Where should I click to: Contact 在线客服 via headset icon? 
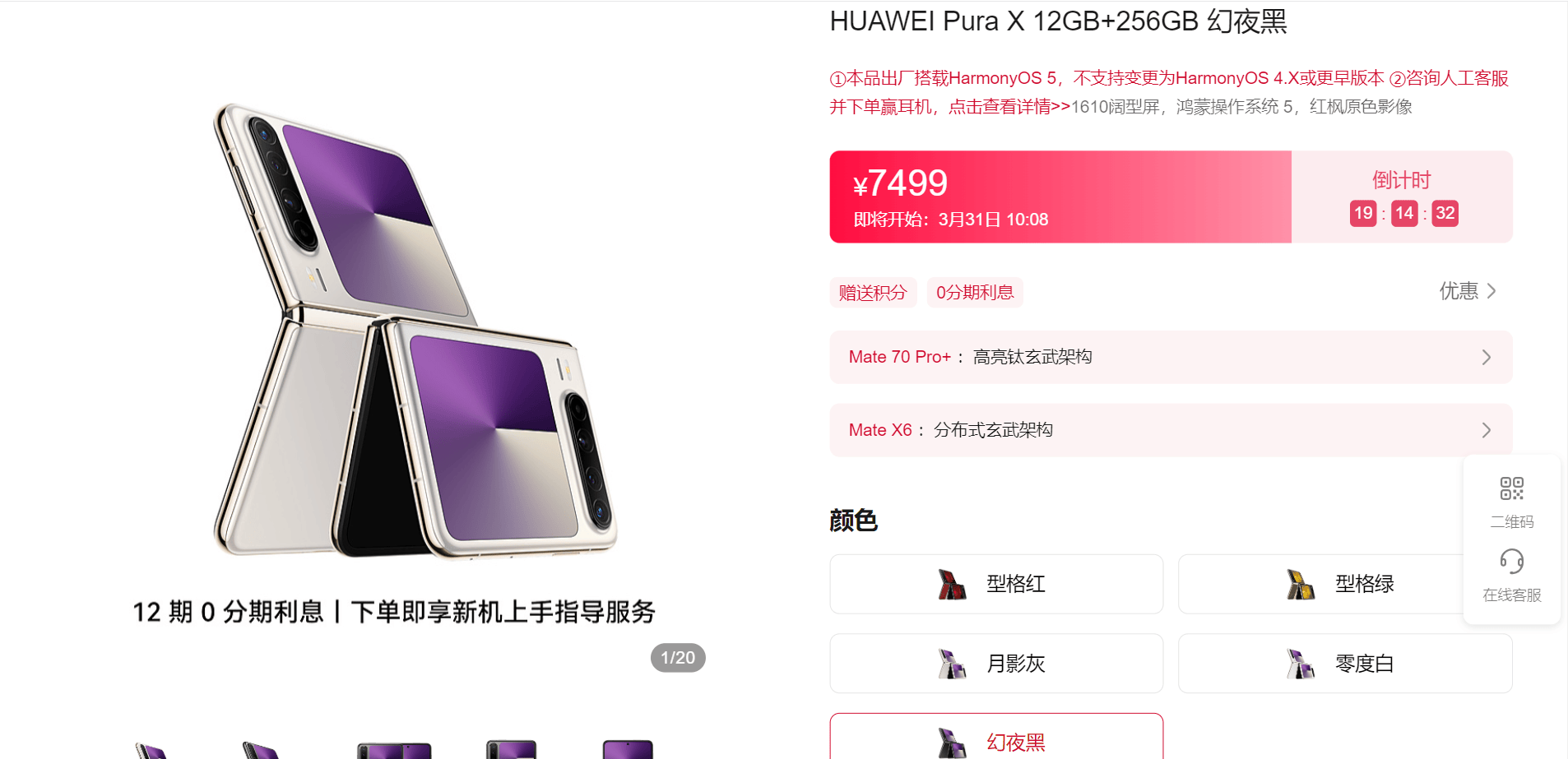coord(1511,562)
